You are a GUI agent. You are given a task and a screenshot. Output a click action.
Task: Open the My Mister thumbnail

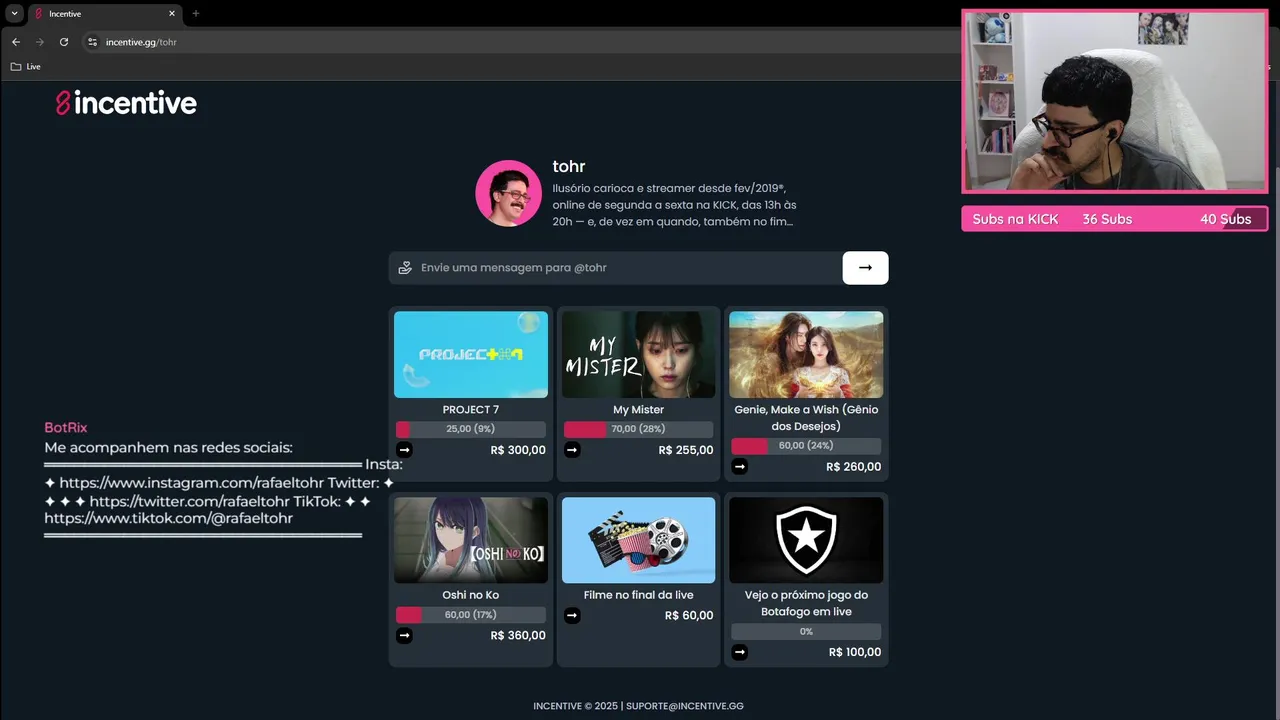click(638, 354)
